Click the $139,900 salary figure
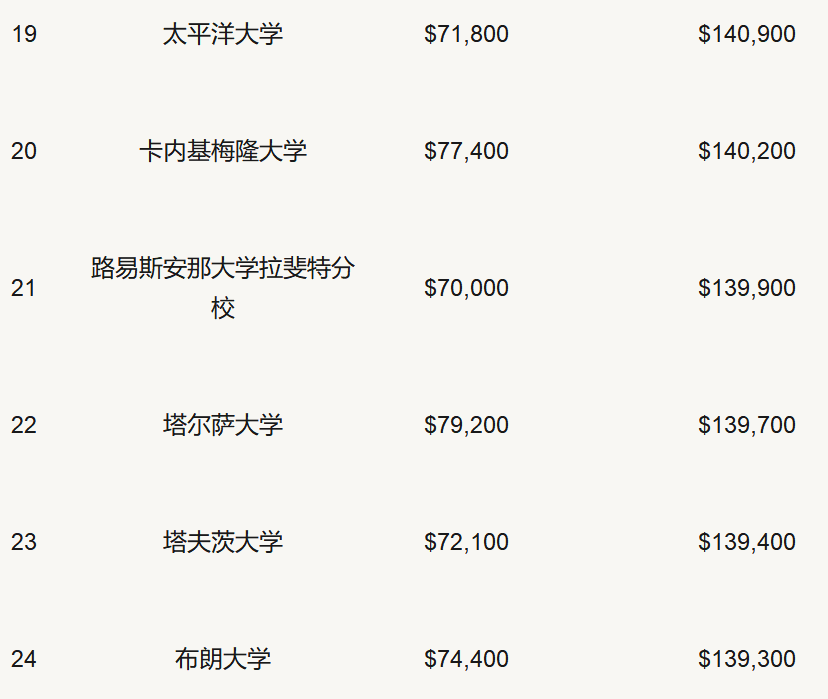The height and width of the screenshot is (699, 828). tap(747, 289)
